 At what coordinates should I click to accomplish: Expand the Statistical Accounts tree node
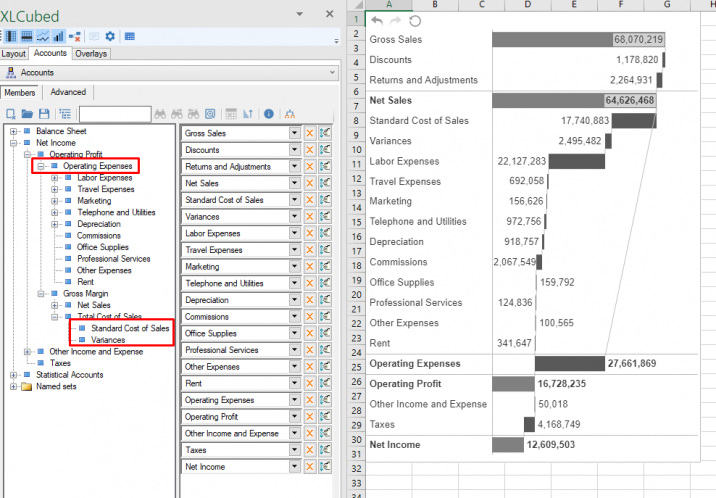(13, 375)
